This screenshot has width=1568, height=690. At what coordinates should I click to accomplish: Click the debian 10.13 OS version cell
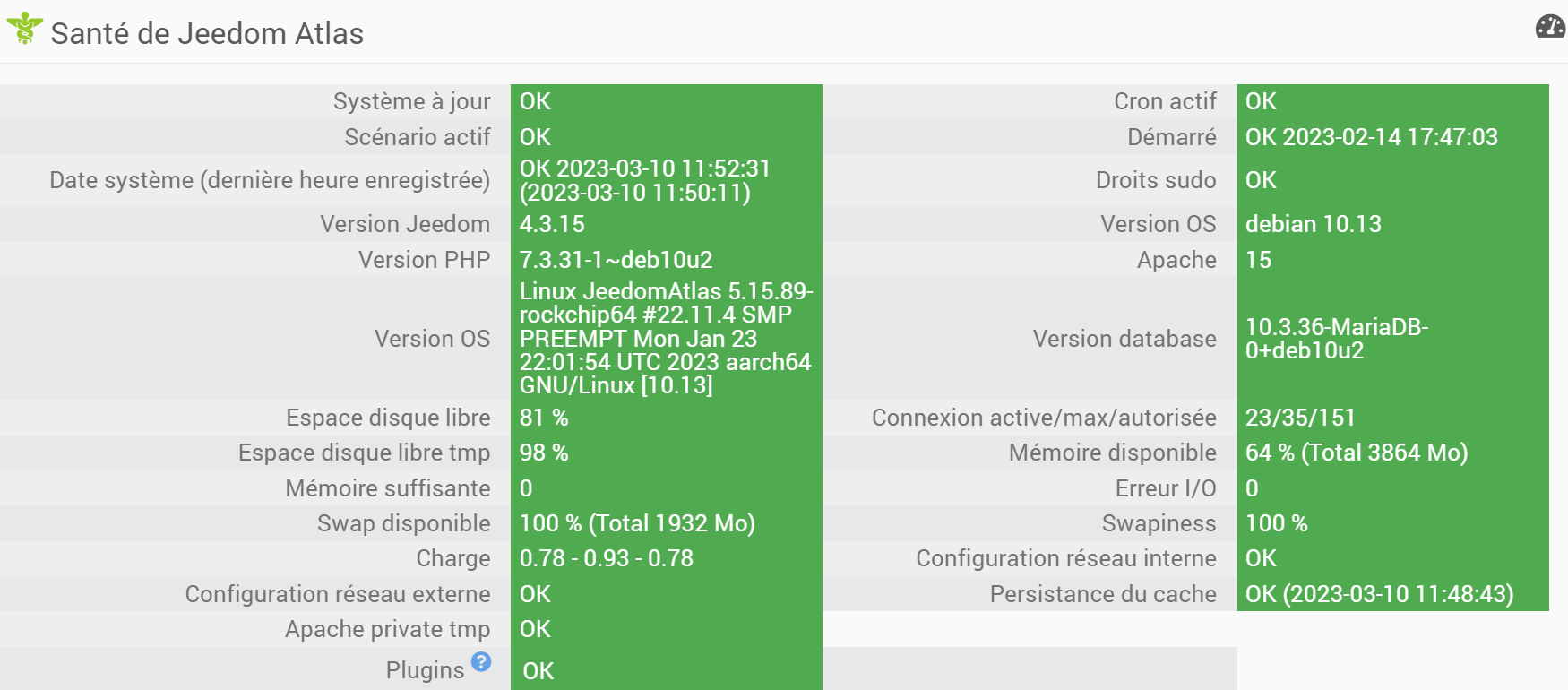[1313, 224]
